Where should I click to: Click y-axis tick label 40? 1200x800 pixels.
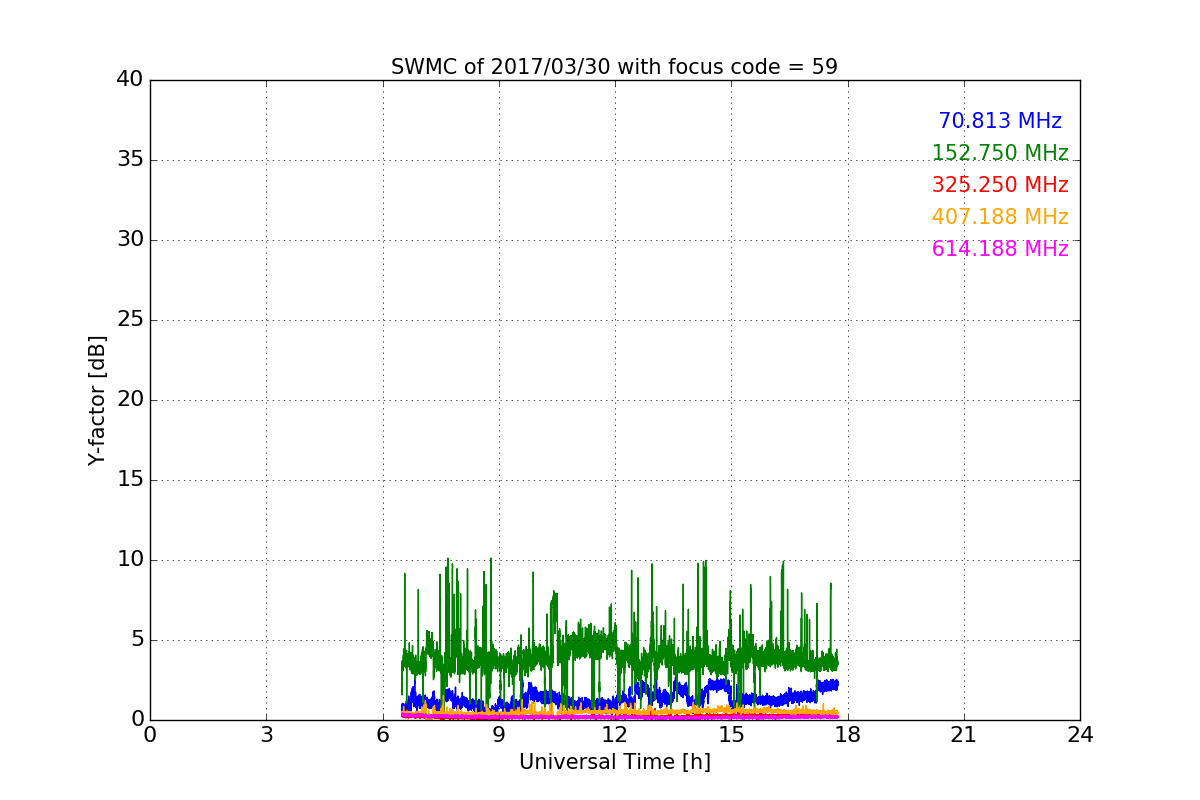[130, 80]
